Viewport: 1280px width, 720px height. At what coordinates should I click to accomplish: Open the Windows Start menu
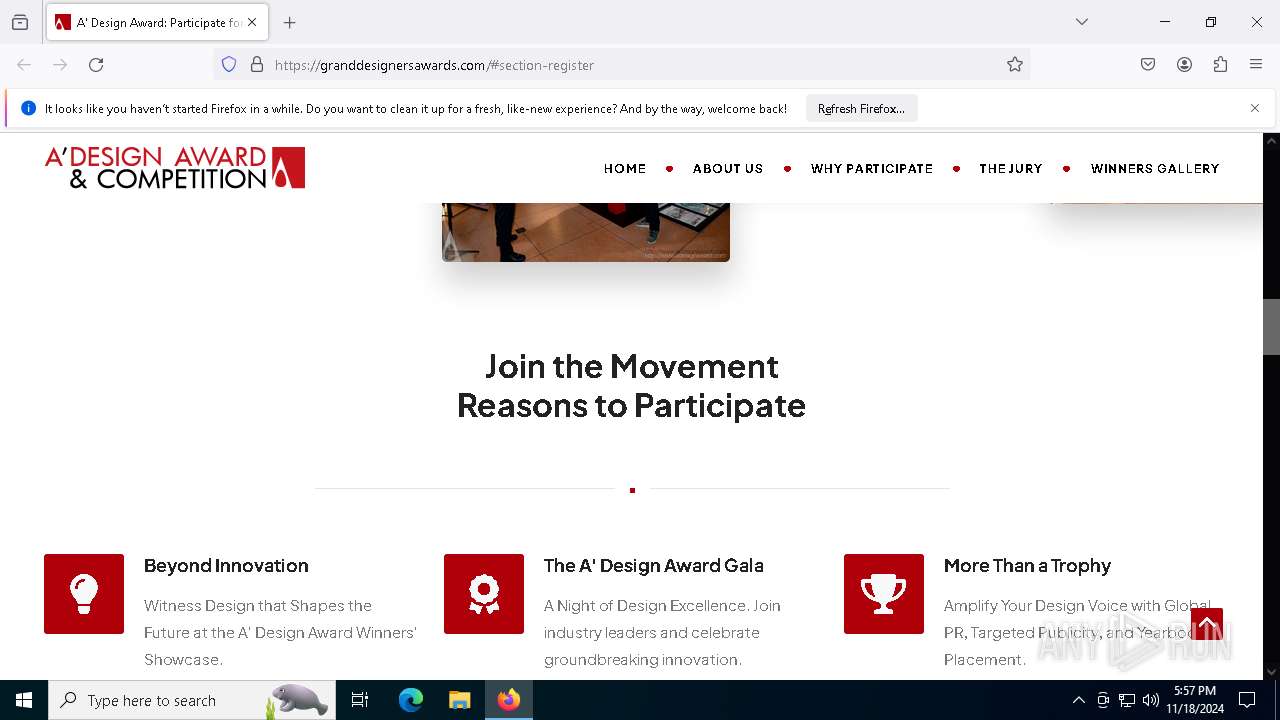click(24, 700)
